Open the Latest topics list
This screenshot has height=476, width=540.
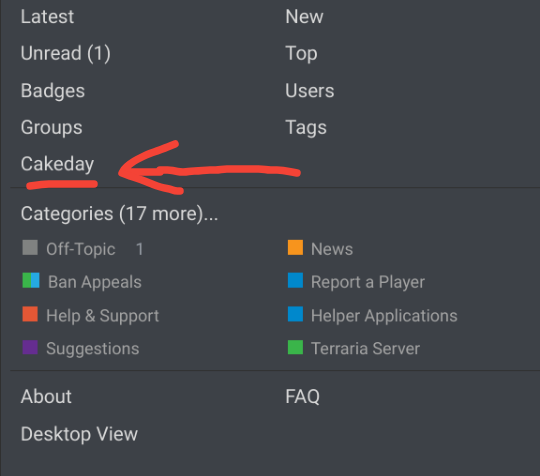coord(47,17)
